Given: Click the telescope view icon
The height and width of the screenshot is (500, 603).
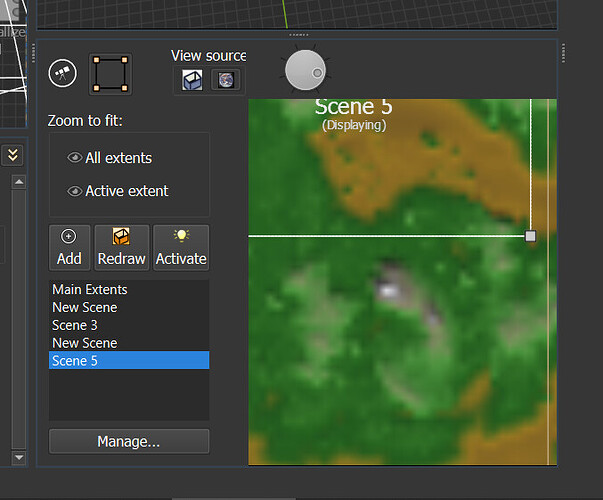Looking at the screenshot, I should click(63, 73).
